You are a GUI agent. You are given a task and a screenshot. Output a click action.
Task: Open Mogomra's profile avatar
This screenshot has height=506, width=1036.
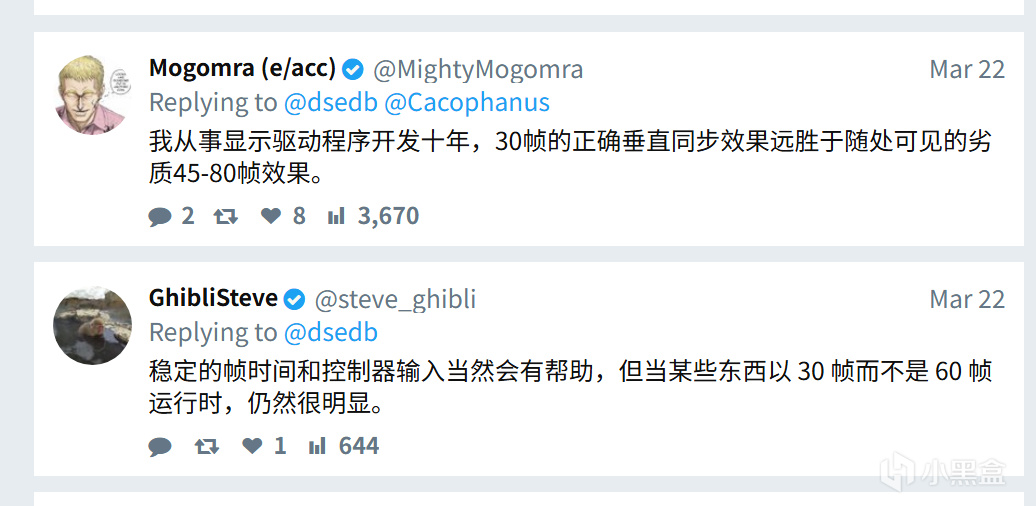pyautogui.click(x=92, y=95)
